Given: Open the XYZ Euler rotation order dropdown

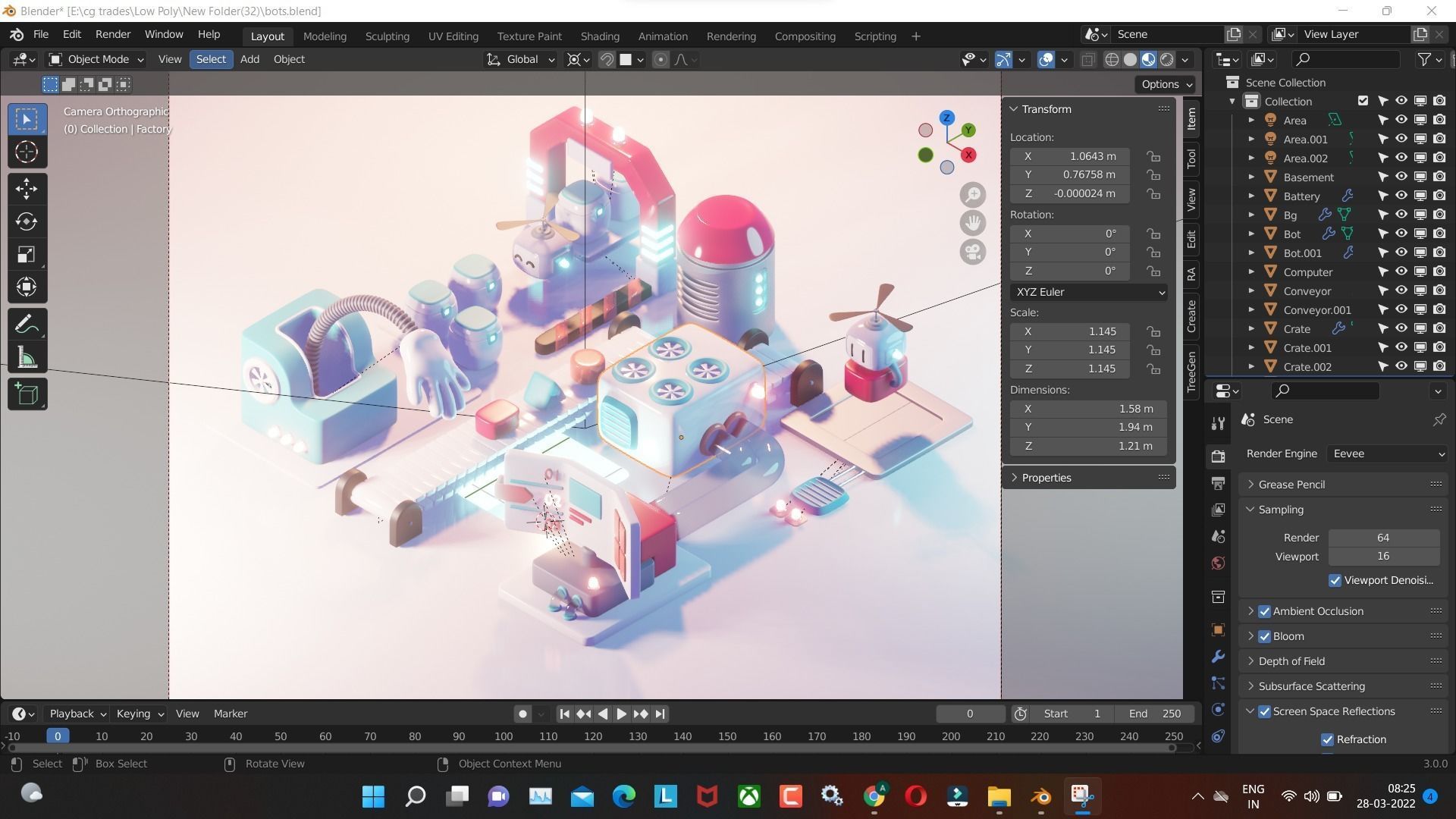Looking at the screenshot, I should 1088,292.
